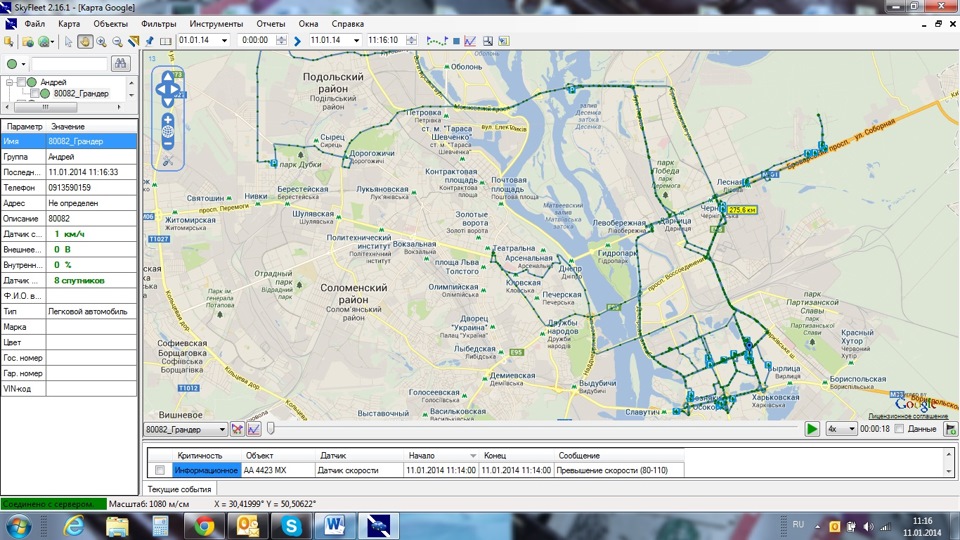Open the chart graph toolbar icon
This screenshot has width=960, height=540.
pos(470,41)
